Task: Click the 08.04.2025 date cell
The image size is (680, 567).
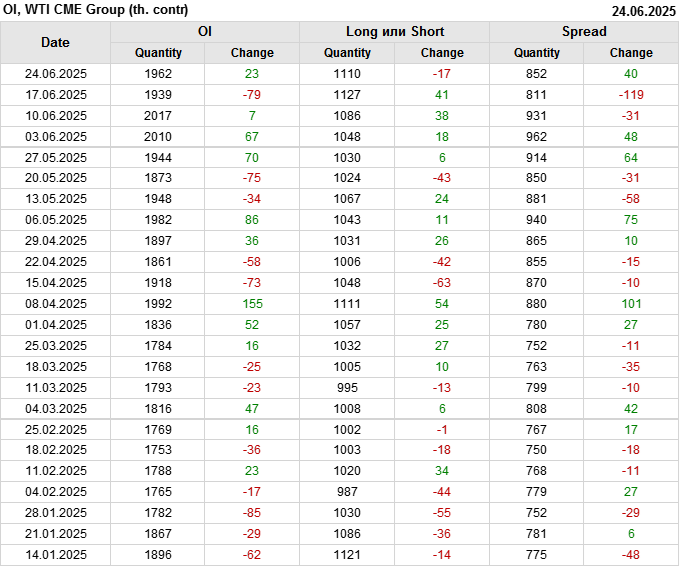Action: coord(55,304)
